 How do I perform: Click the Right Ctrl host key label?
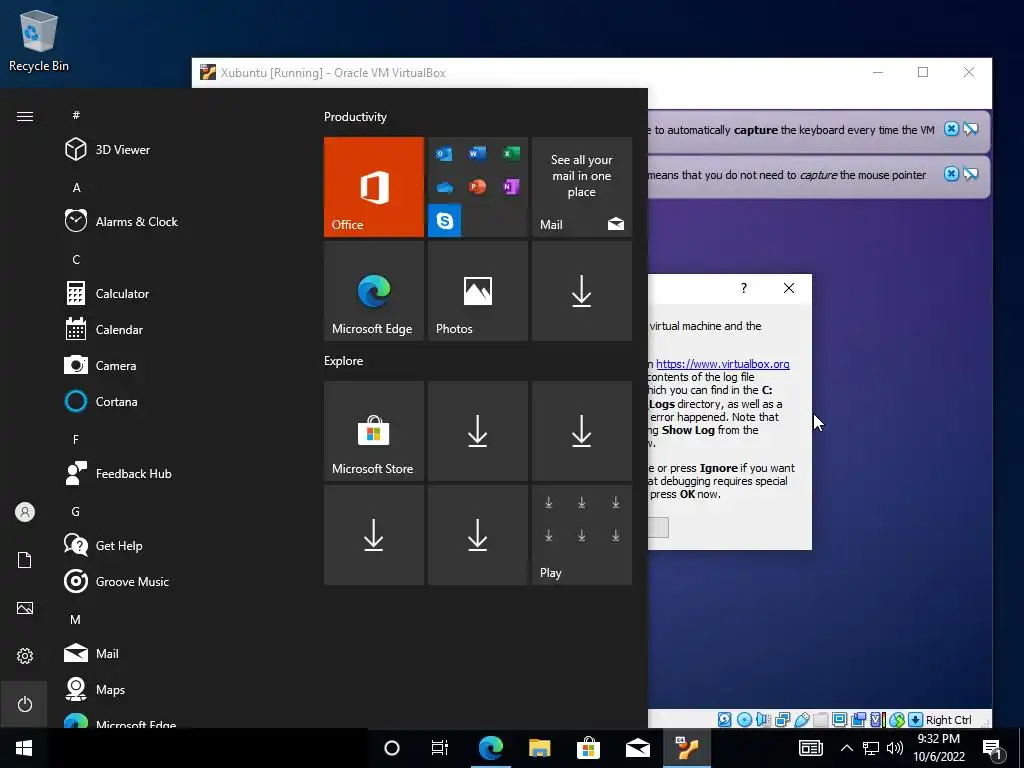coord(948,720)
